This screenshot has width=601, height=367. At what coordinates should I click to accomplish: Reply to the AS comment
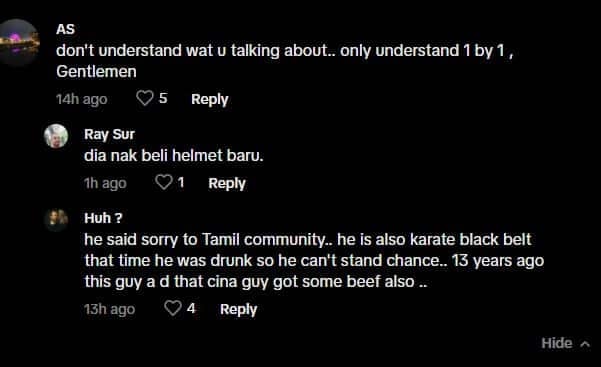[210, 99]
